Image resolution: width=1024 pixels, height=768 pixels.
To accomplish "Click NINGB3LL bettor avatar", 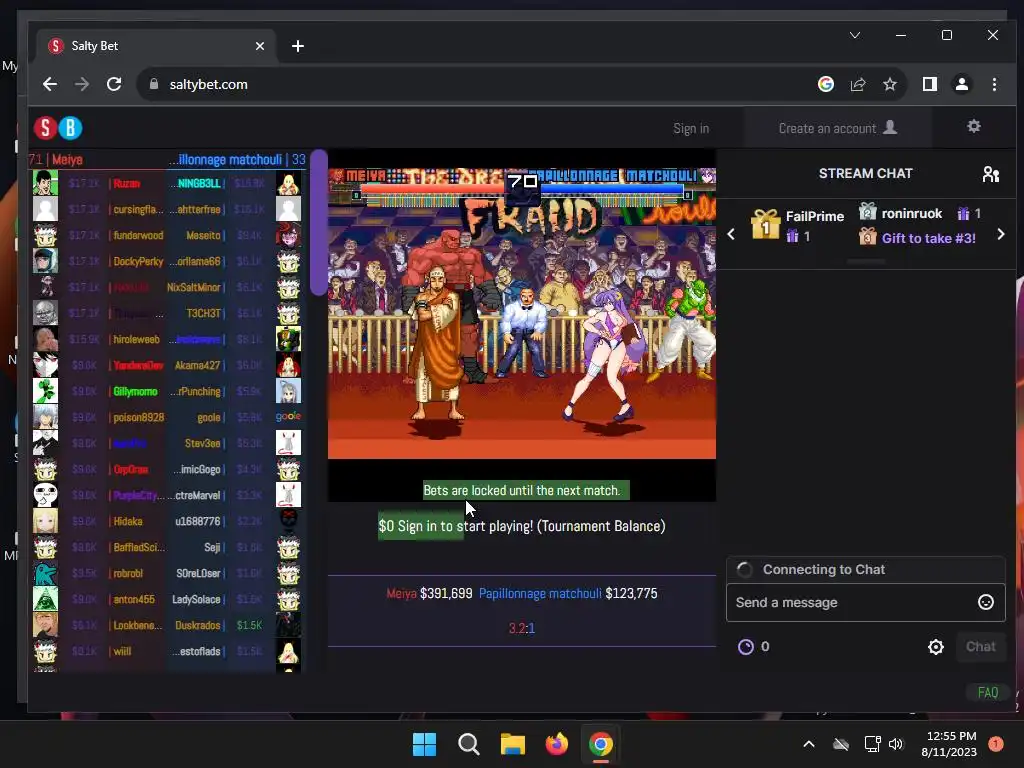I will [288, 183].
